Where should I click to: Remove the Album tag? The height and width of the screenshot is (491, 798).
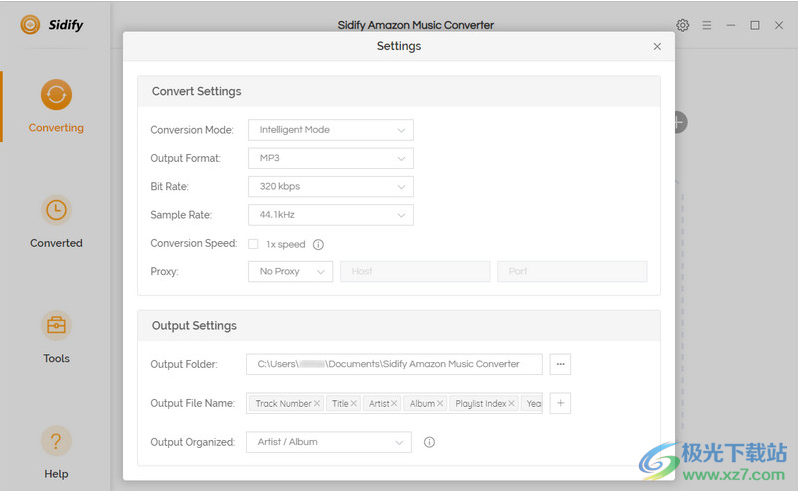click(x=440, y=403)
